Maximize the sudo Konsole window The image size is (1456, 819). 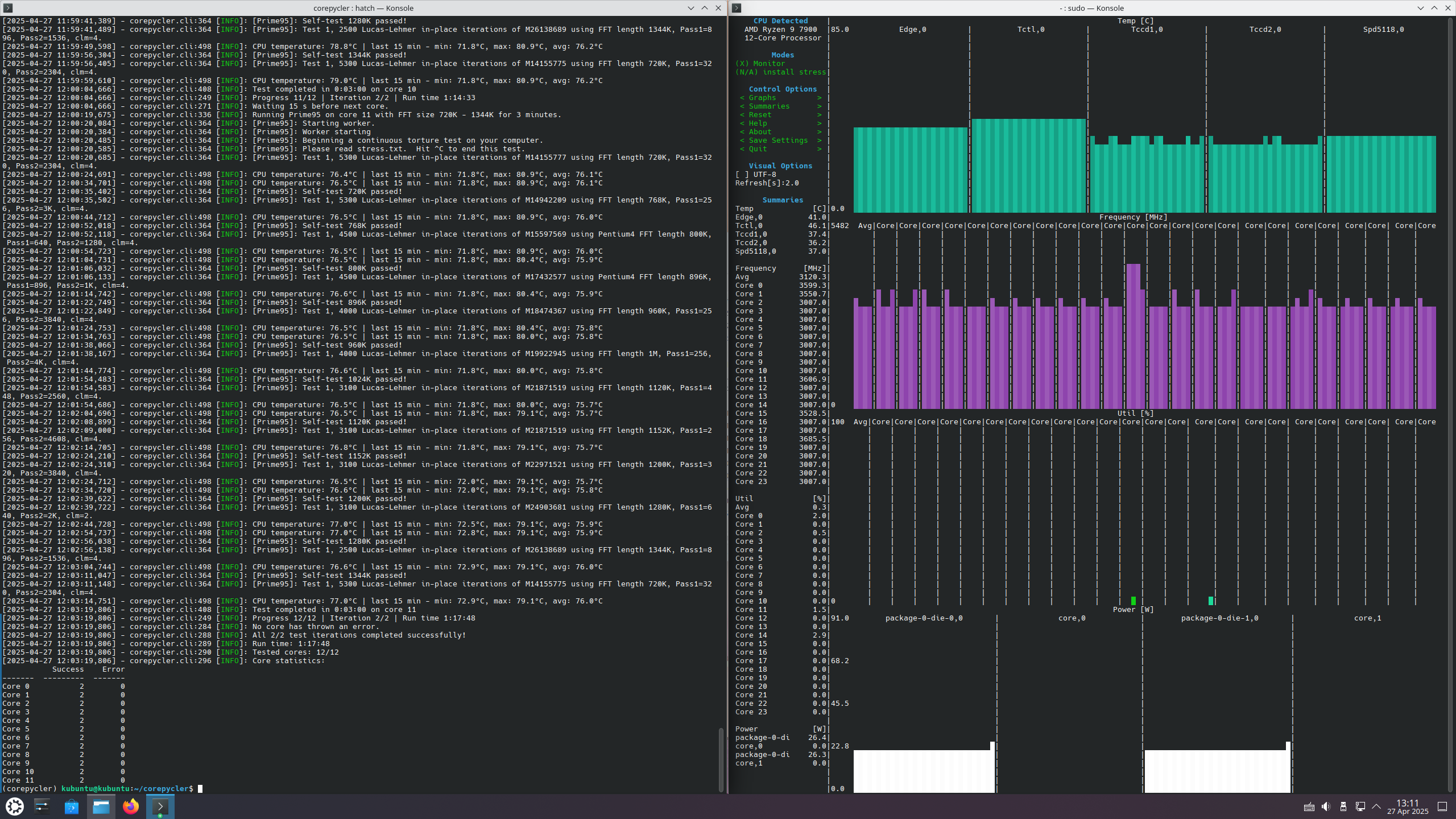click(1434, 8)
